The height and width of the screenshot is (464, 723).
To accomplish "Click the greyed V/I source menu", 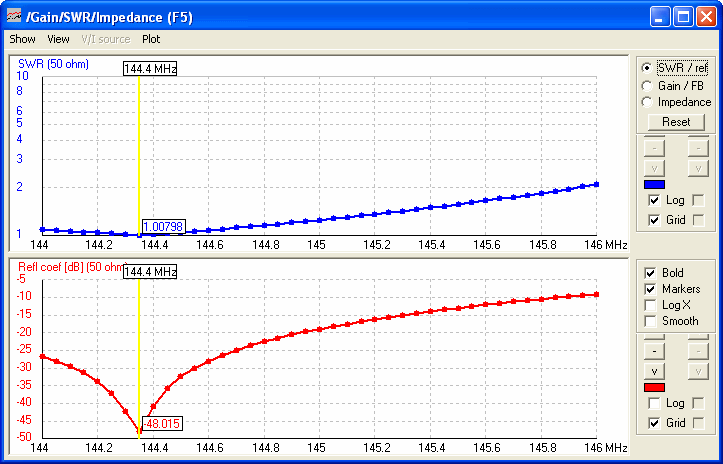I will (106, 39).
